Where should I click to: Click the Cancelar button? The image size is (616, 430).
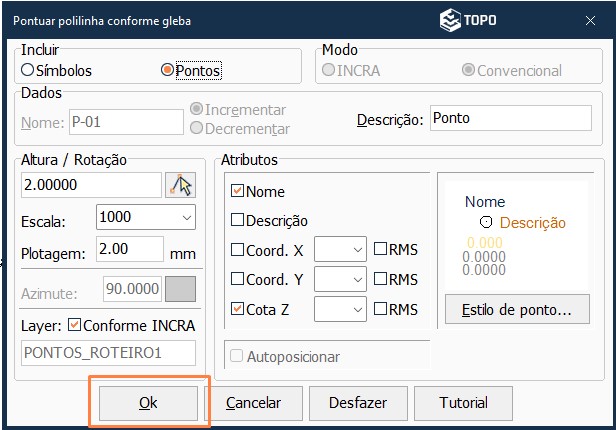[x=253, y=403]
